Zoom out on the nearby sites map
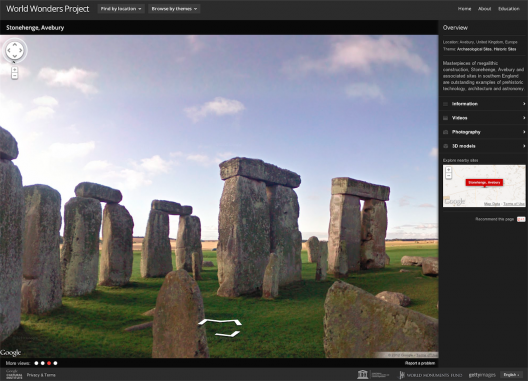Viewport: 528px width, 381px height. [449, 176]
